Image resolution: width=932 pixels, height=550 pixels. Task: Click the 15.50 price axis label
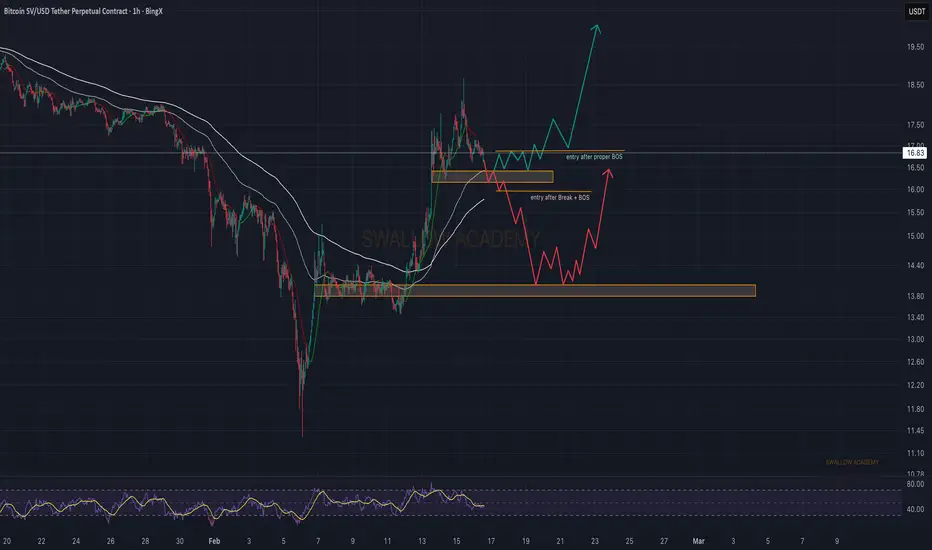point(915,212)
